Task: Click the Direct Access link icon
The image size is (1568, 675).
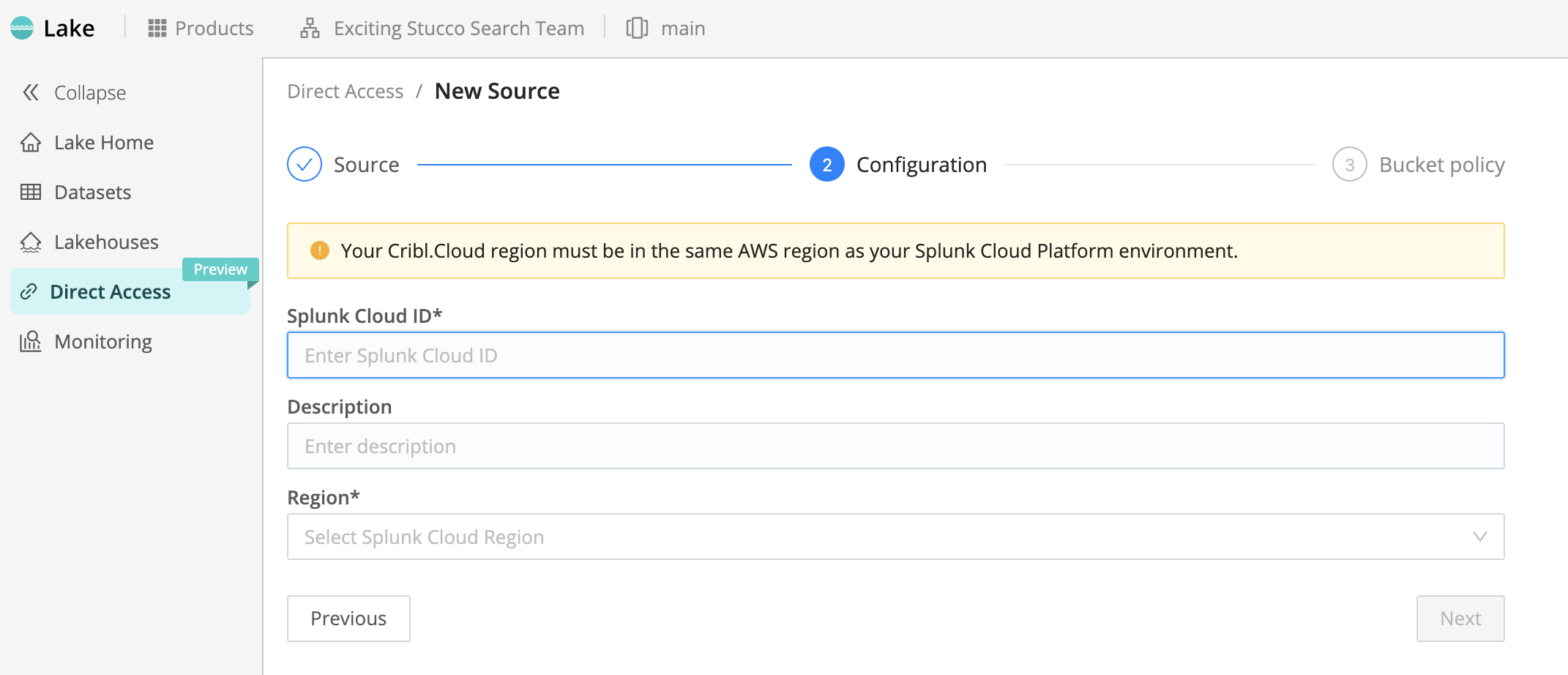Action: tap(29, 291)
